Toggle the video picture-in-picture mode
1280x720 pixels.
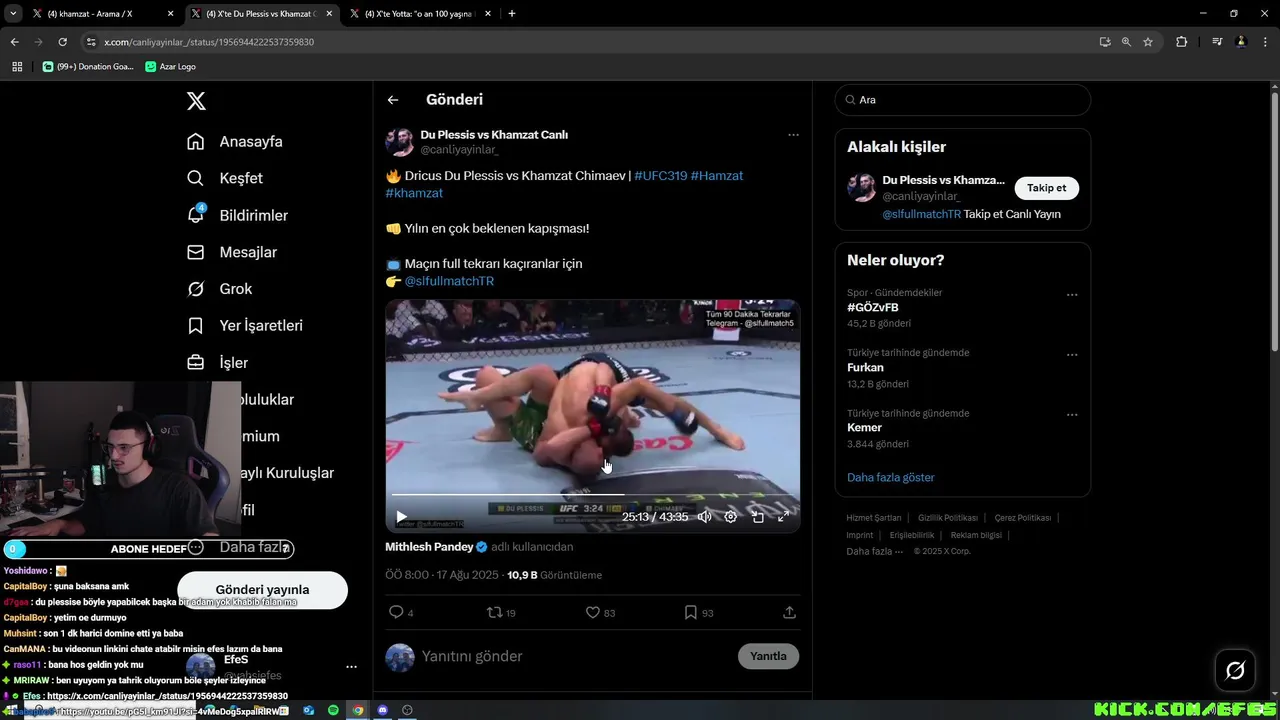(757, 517)
